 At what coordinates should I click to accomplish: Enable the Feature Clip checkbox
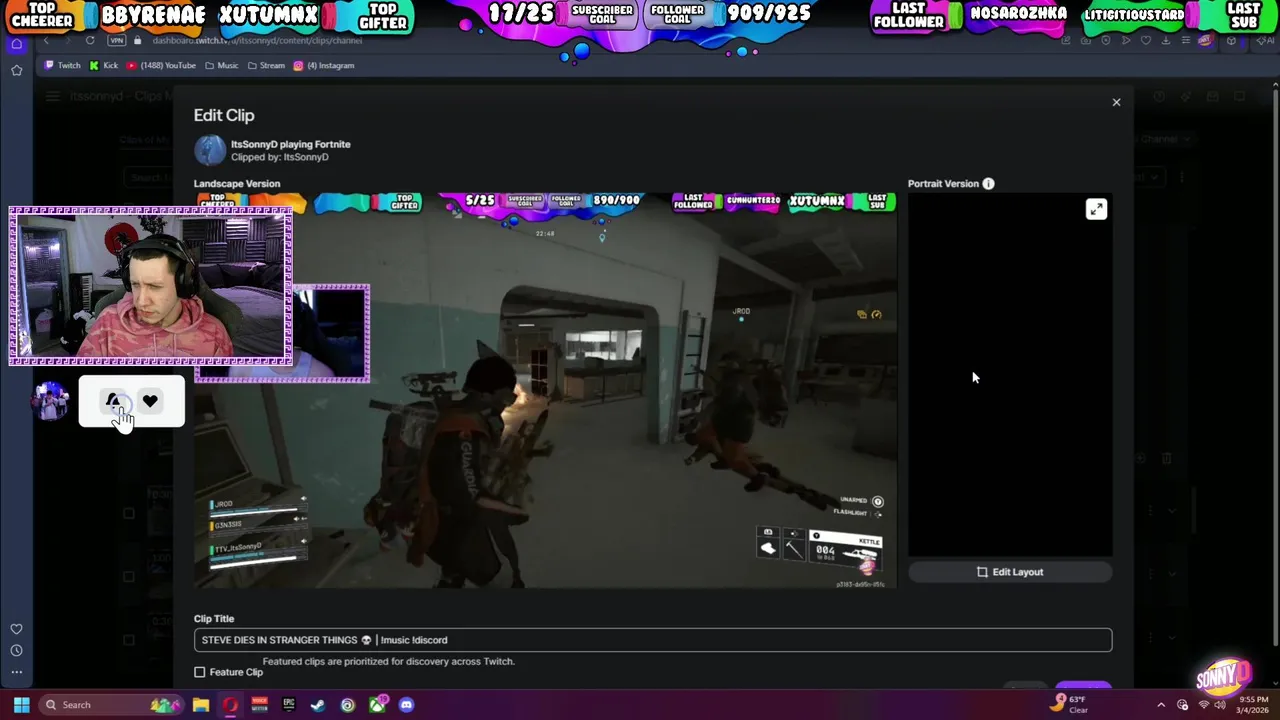pyautogui.click(x=200, y=672)
